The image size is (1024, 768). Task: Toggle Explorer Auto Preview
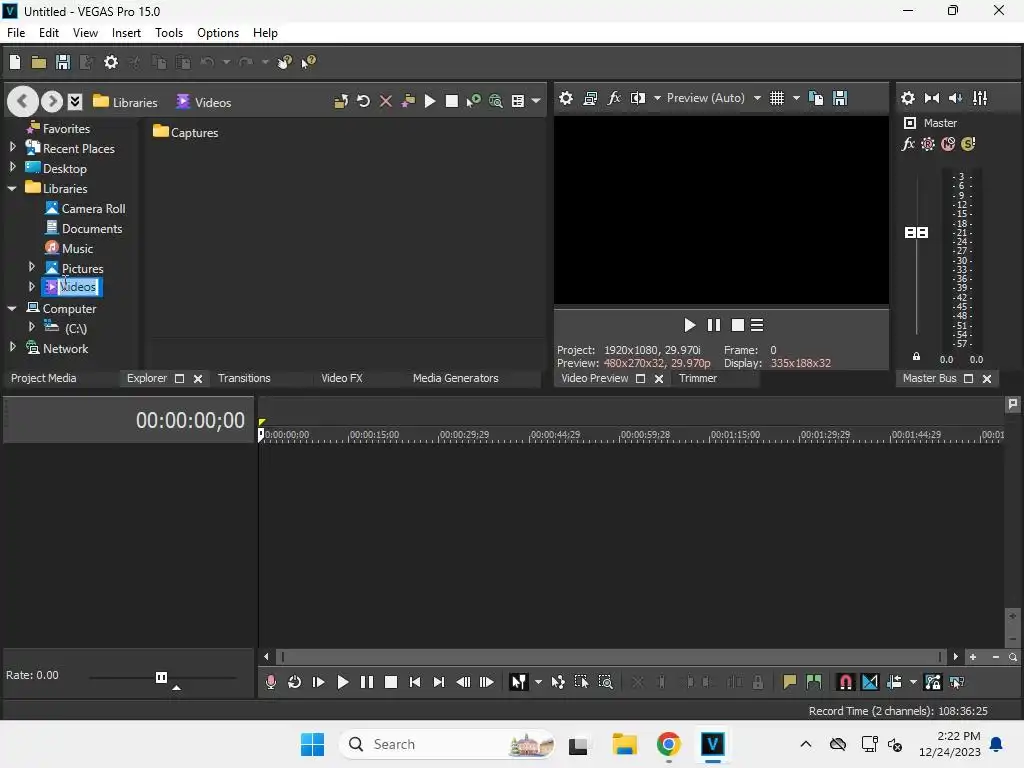(x=473, y=101)
